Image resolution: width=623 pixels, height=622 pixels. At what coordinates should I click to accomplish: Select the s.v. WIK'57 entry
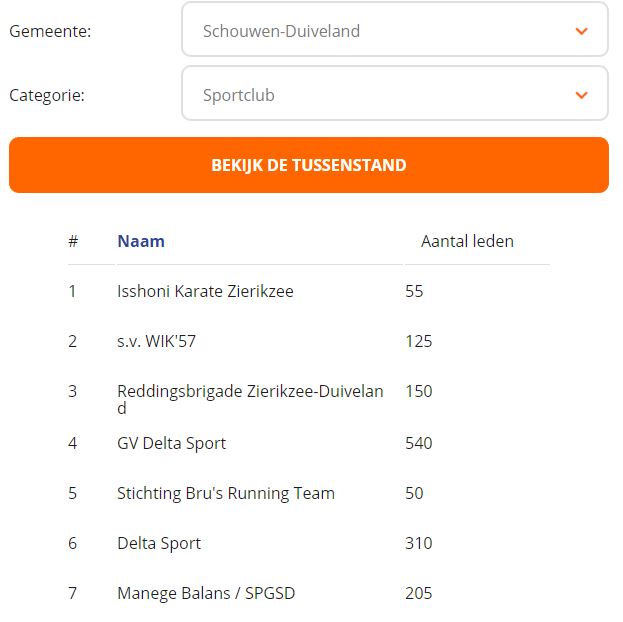pos(156,341)
